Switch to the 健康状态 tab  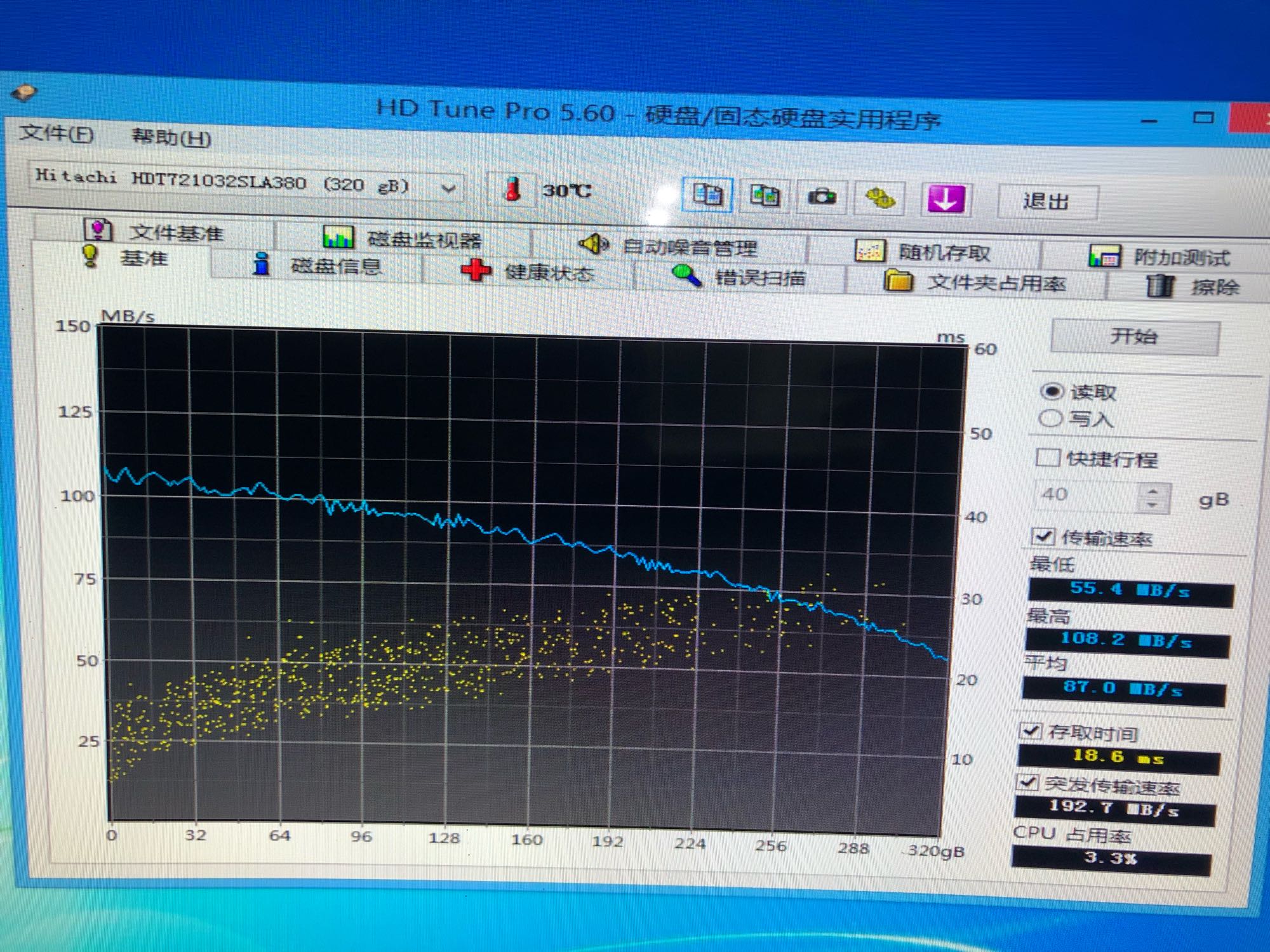(x=528, y=272)
